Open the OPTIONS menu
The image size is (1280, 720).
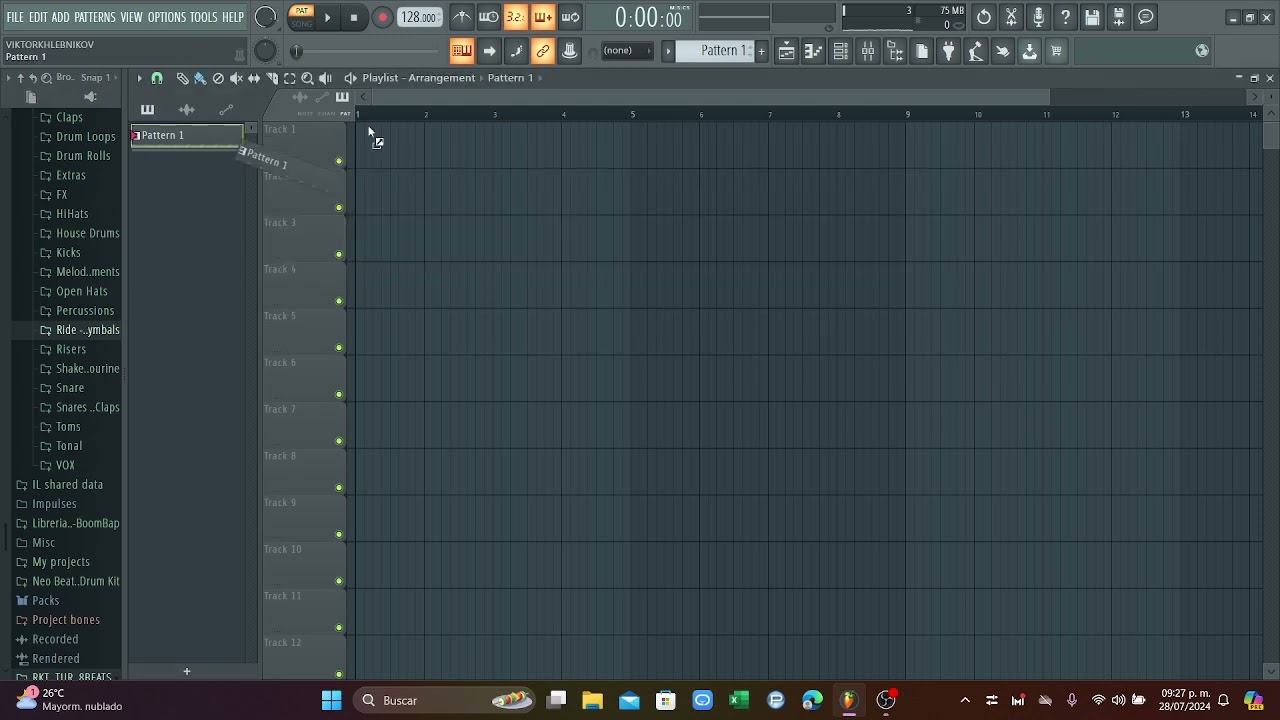(167, 17)
